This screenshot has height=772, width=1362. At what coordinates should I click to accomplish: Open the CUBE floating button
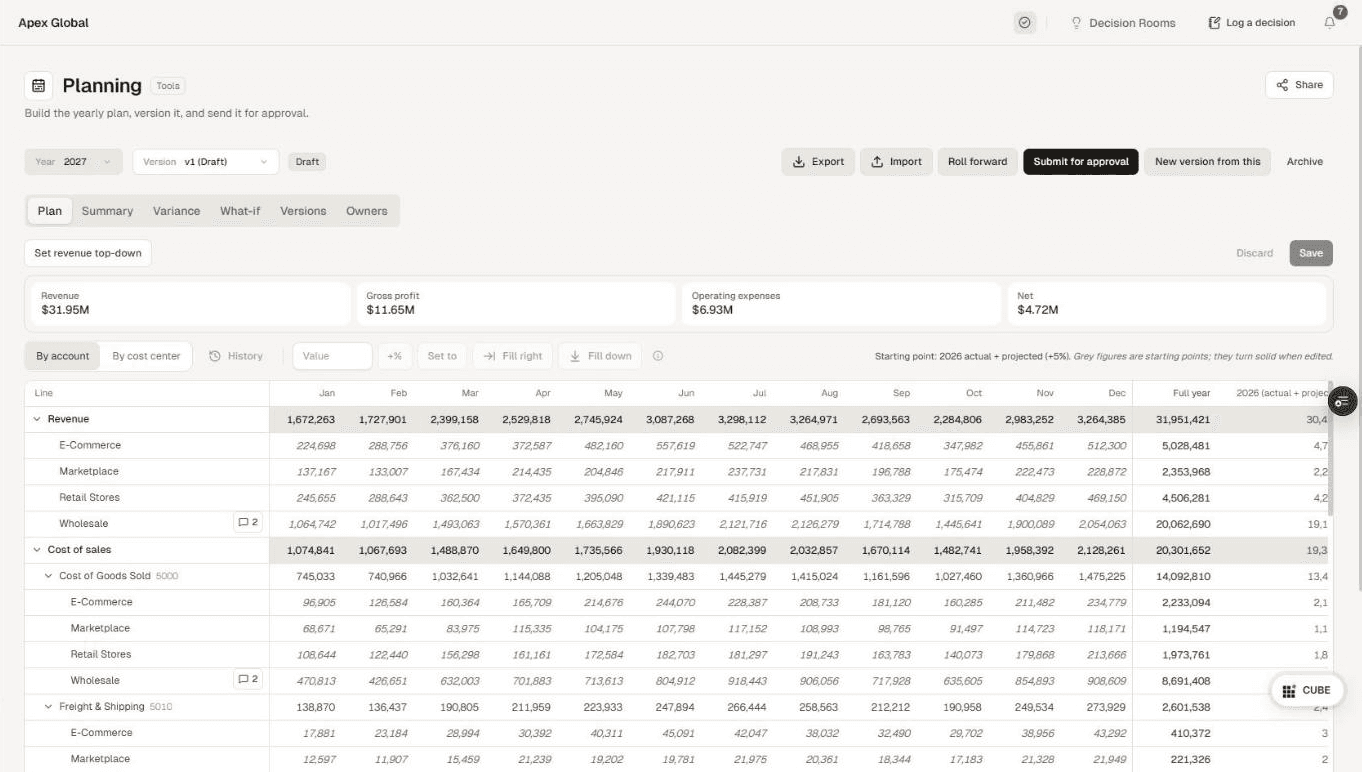point(1306,690)
